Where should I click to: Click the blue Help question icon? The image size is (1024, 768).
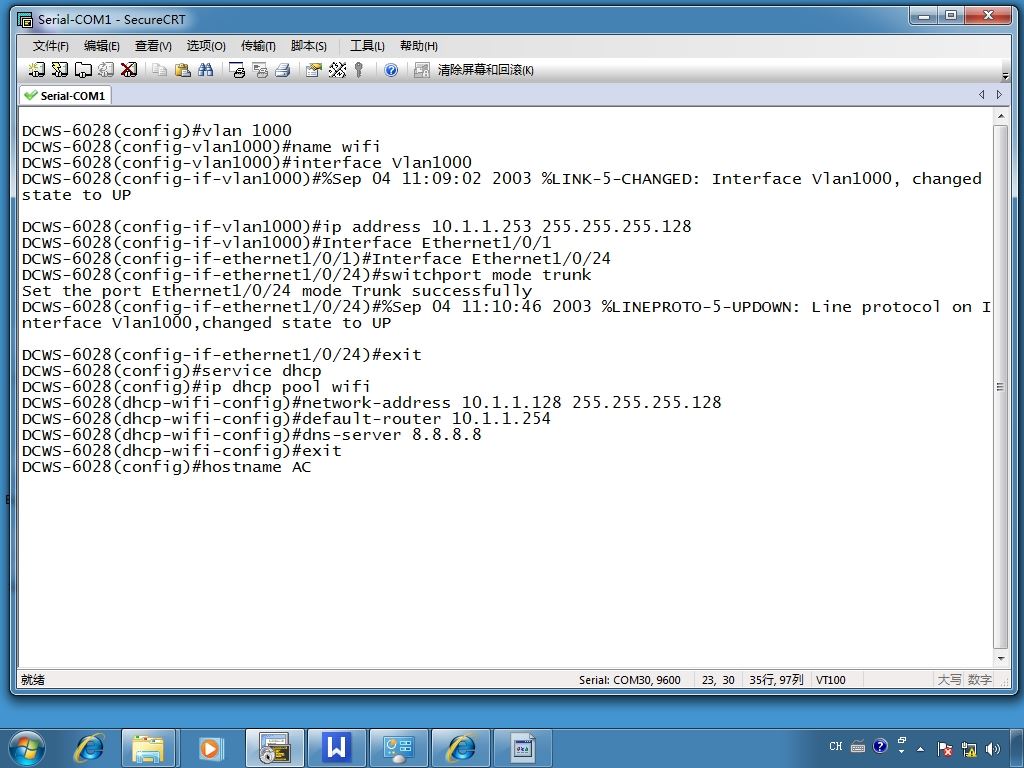pos(391,70)
